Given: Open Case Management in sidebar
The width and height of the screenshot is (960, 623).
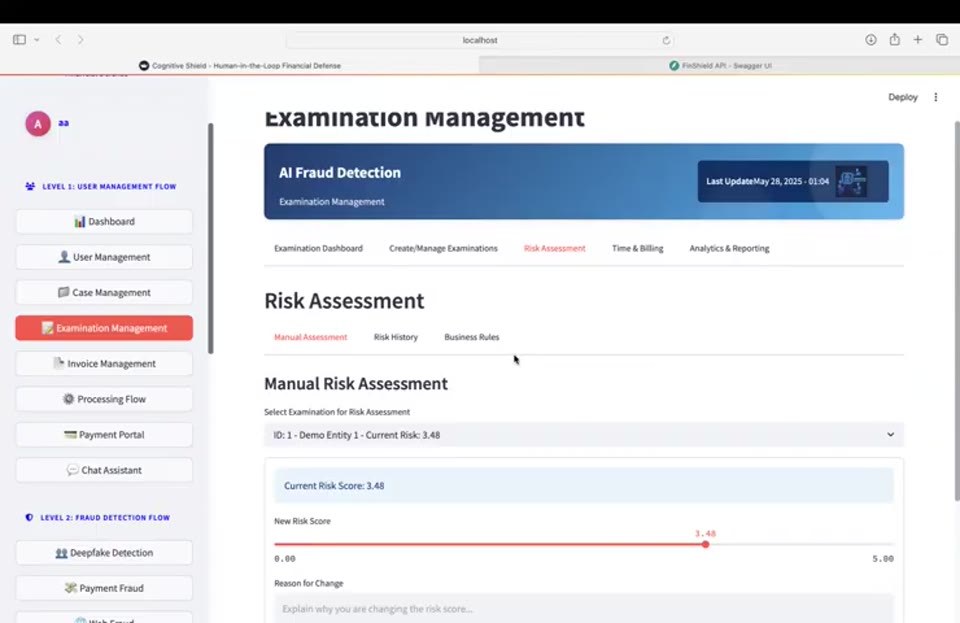Looking at the screenshot, I should click(104, 293).
